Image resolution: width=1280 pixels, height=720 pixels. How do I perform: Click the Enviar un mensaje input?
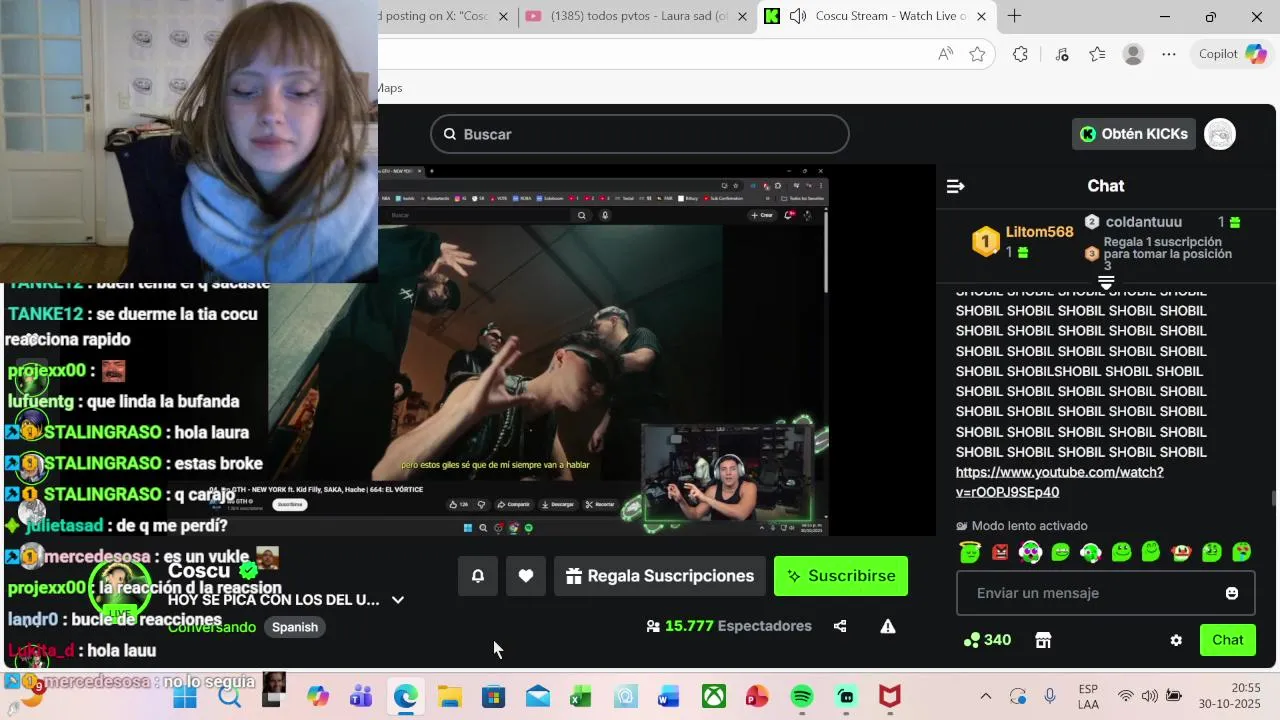(x=1104, y=593)
